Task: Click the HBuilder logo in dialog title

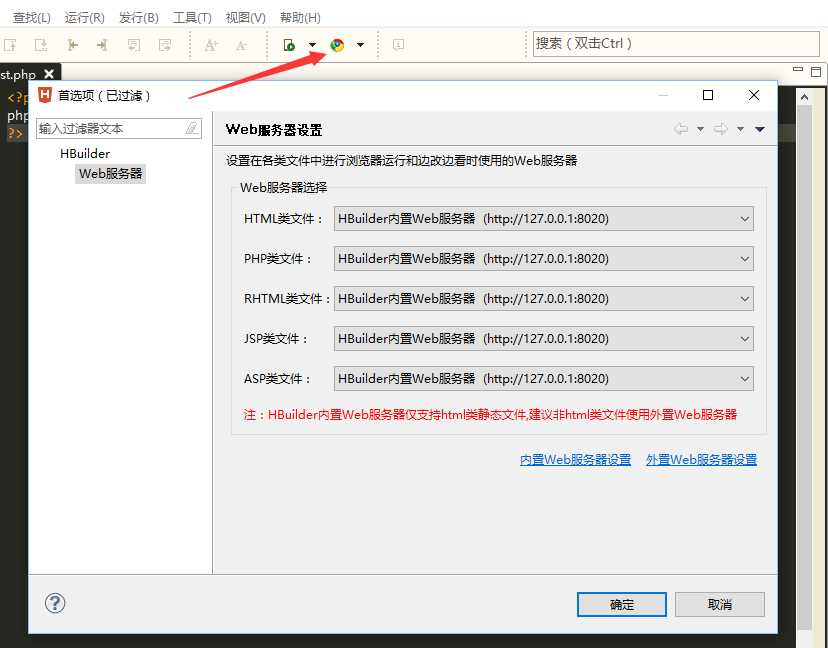Action: [x=45, y=95]
